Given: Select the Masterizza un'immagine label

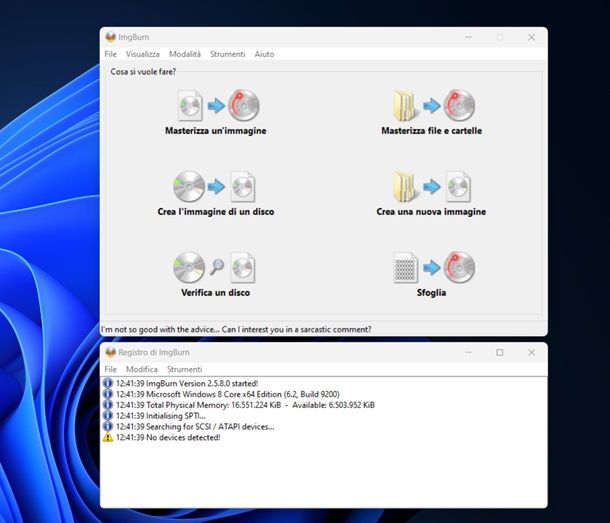Looking at the screenshot, I should 216,131.
